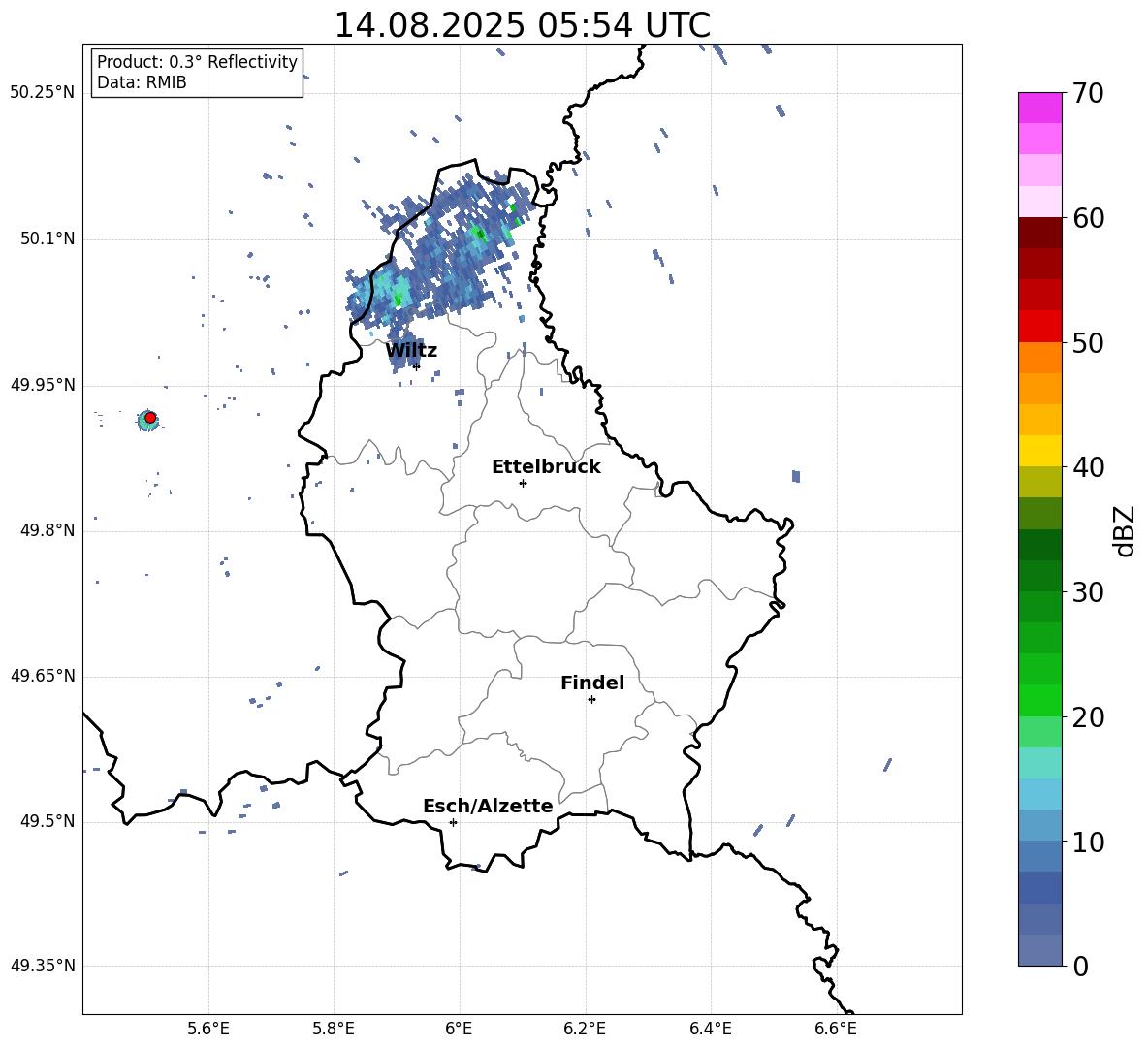Click the 50 tick on the colorbar
The width and height of the screenshot is (1148, 1048).
coord(1088,342)
